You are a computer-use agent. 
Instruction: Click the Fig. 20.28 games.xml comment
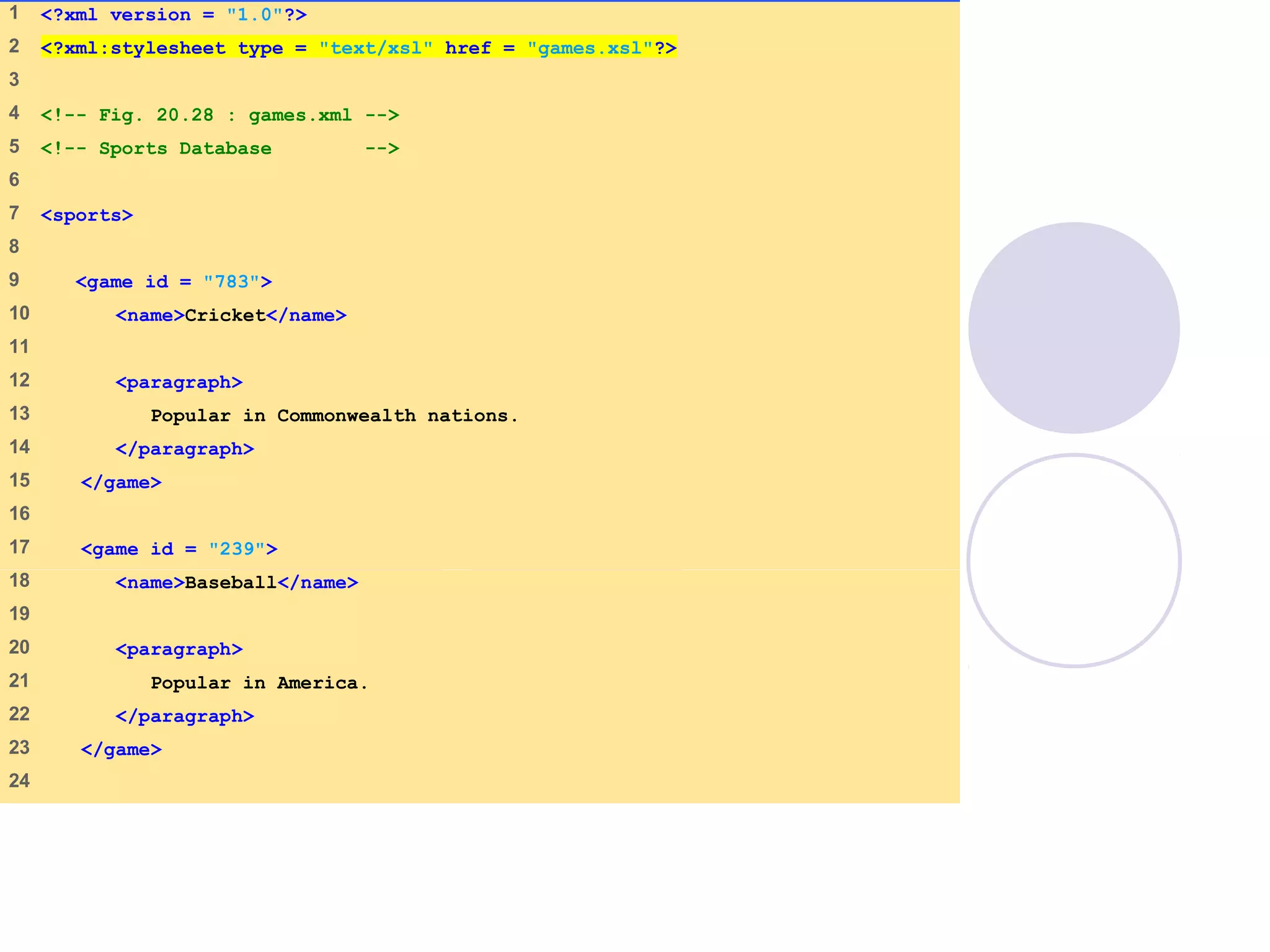point(220,115)
